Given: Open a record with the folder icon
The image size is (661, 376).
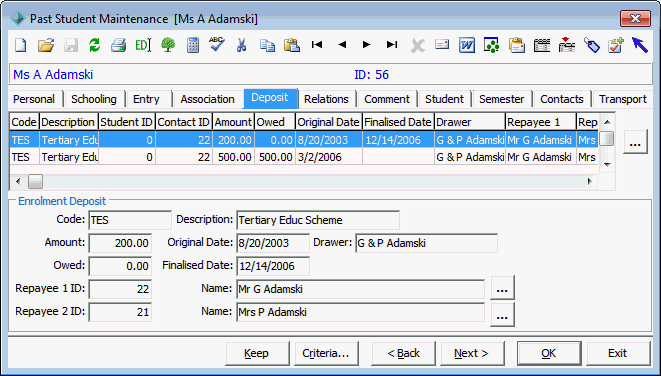Looking at the screenshot, I should 46,45.
